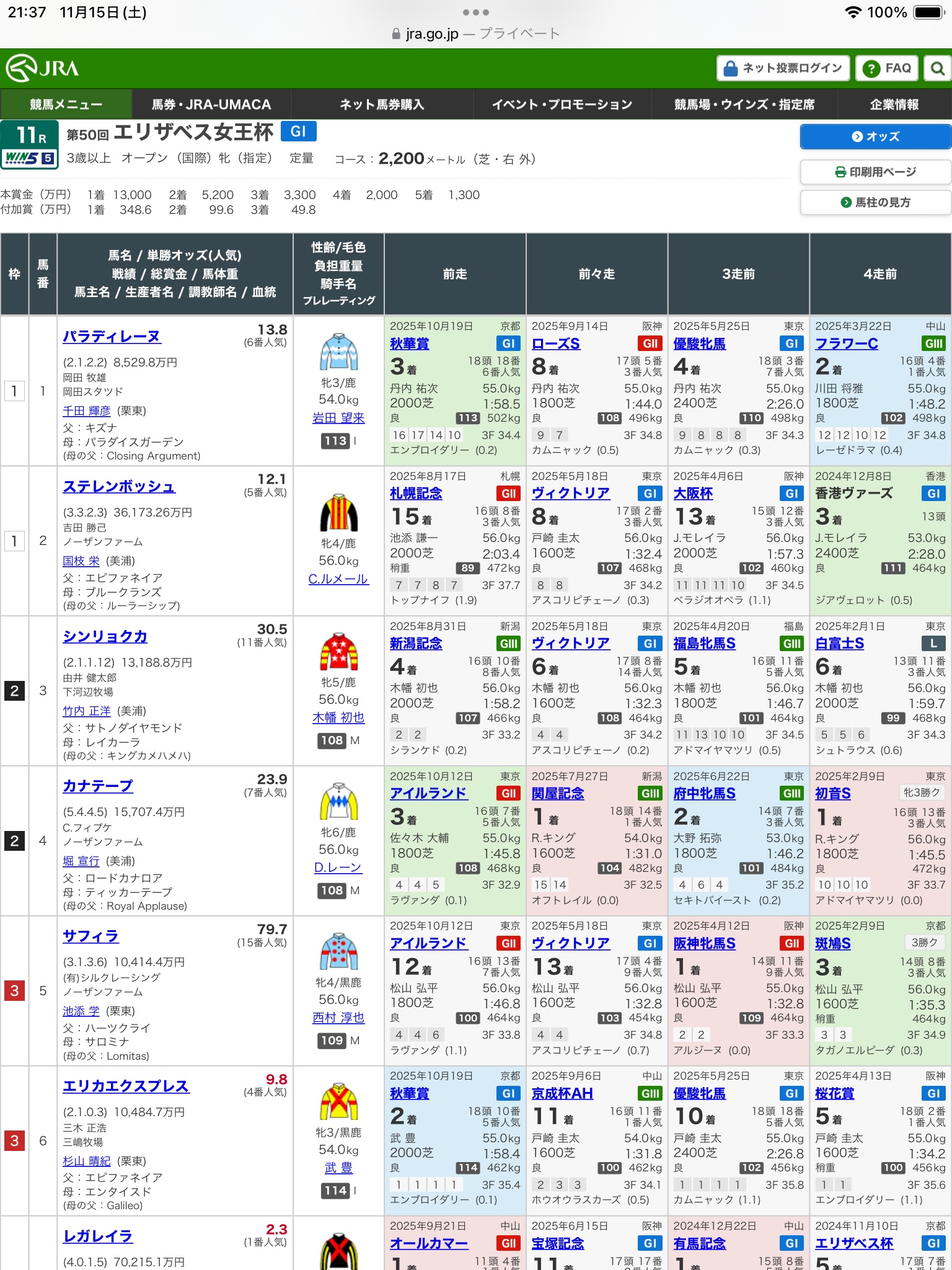Open the ネット馬券購入 menu
This screenshot has height=1270, width=952.
coord(382,104)
